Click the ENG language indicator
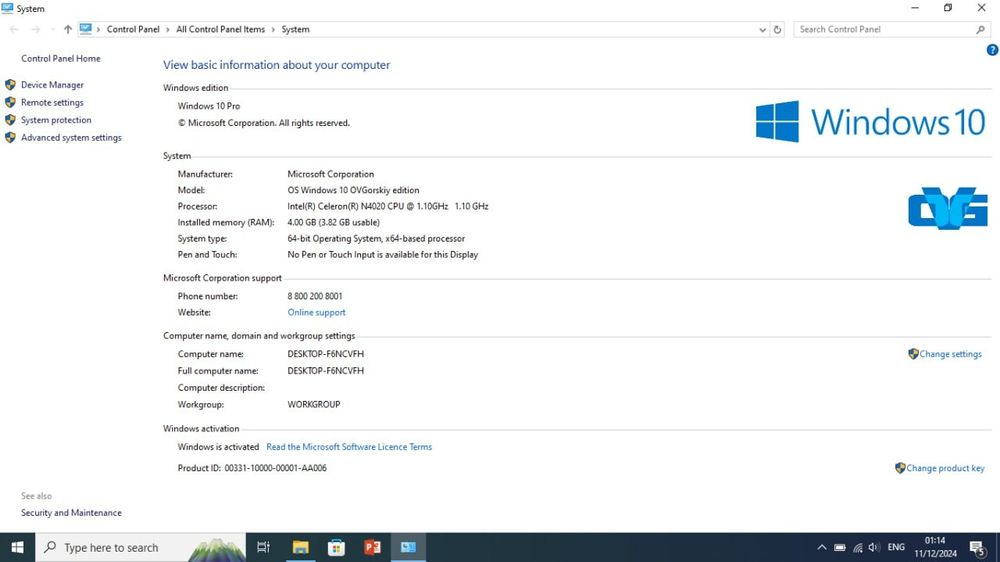 pyautogui.click(x=896, y=547)
